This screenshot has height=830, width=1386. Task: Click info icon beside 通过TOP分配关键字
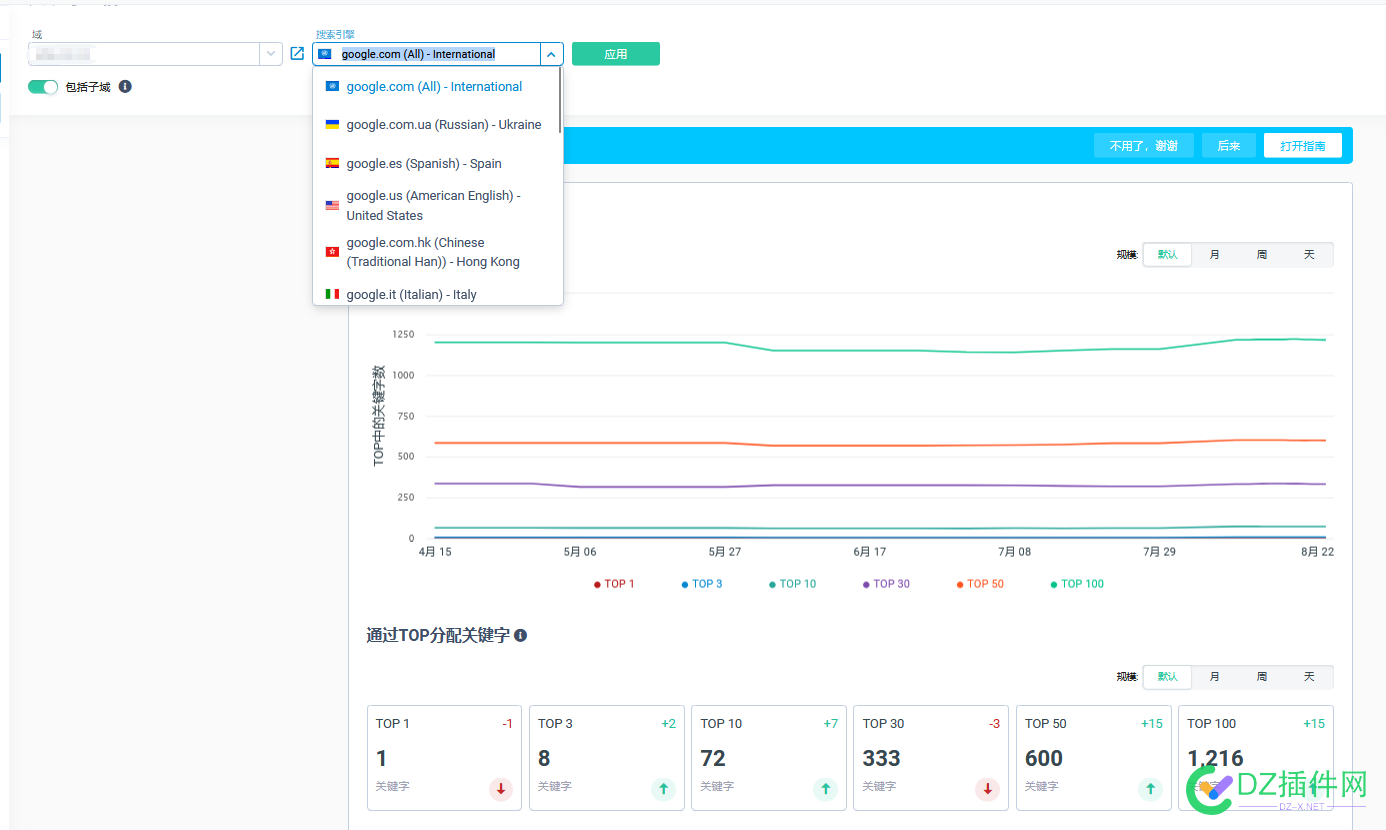[520, 636]
